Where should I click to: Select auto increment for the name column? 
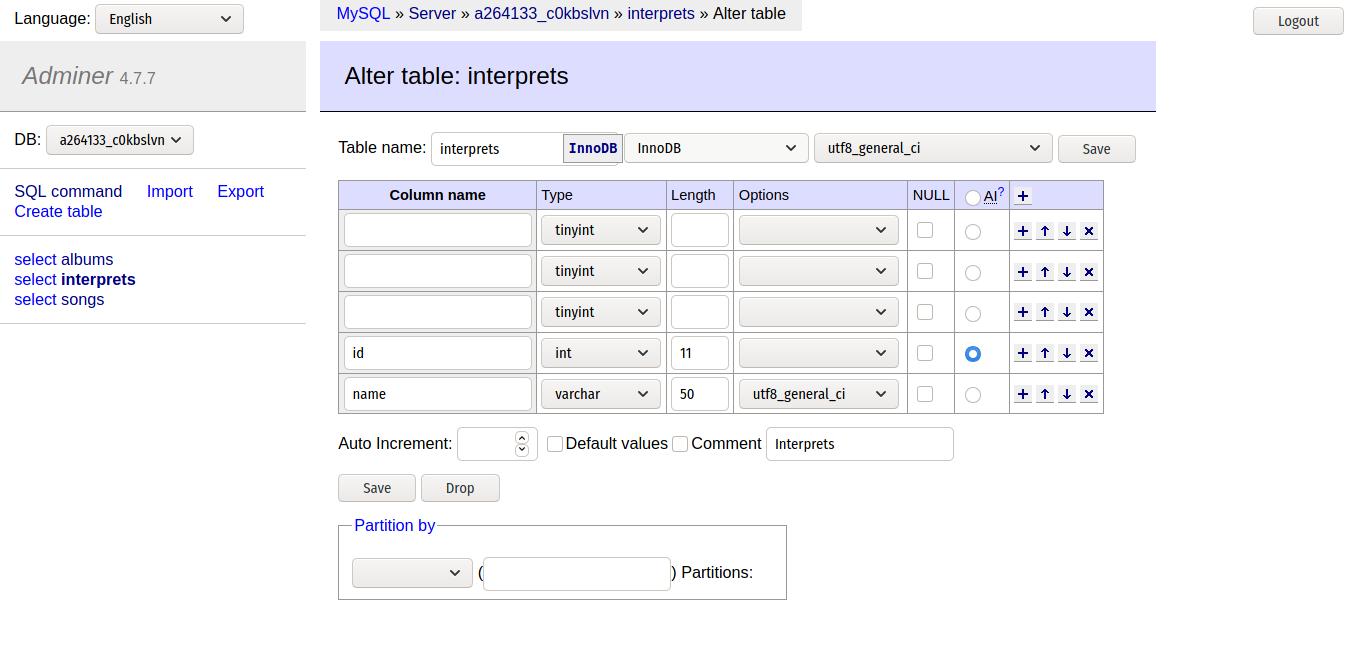click(972, 394)
